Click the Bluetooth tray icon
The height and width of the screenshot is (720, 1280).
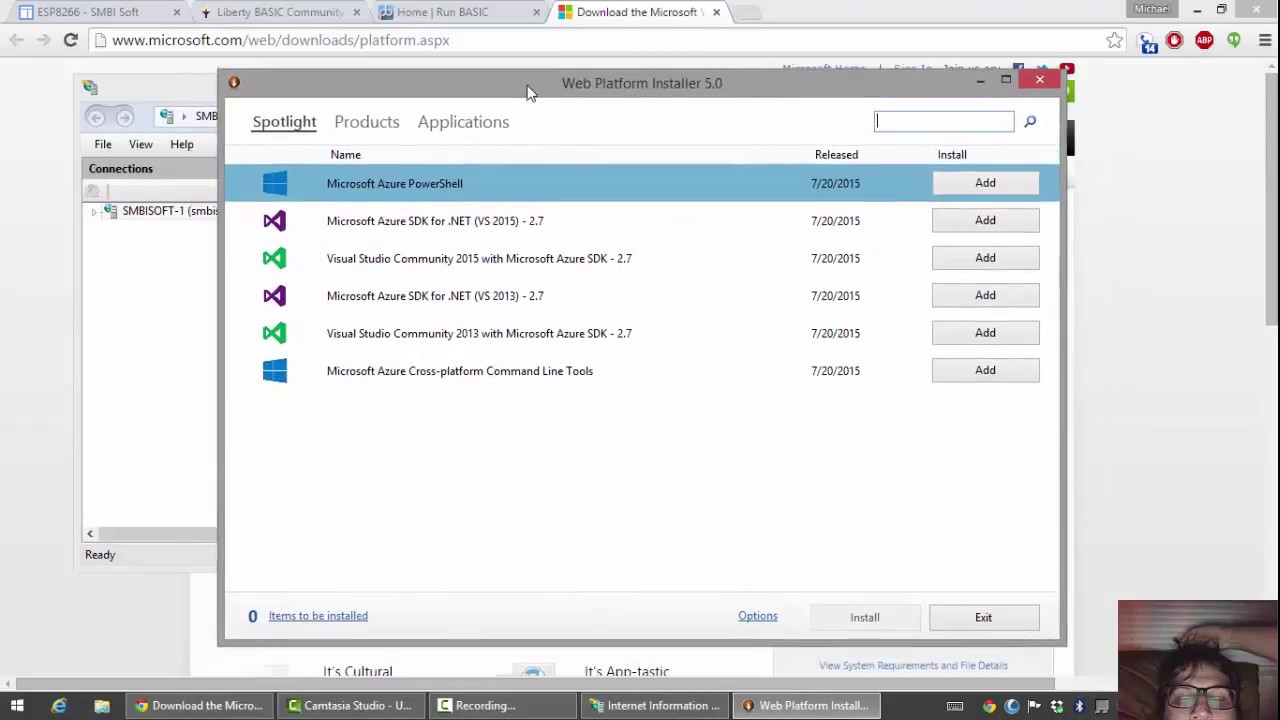click(x=1079, y=707)
